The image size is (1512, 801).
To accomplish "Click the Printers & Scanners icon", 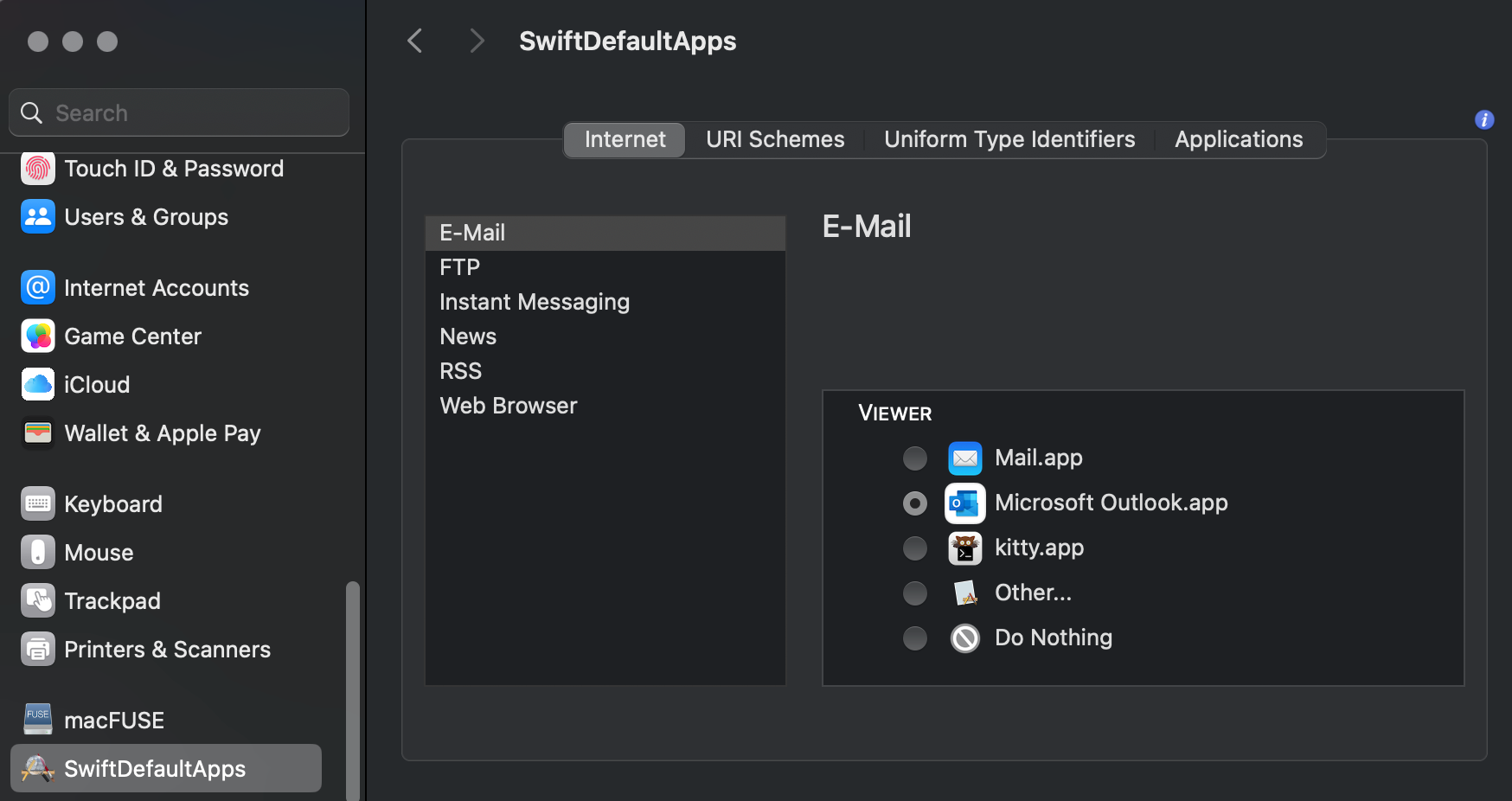I will (x=38, y=650).
